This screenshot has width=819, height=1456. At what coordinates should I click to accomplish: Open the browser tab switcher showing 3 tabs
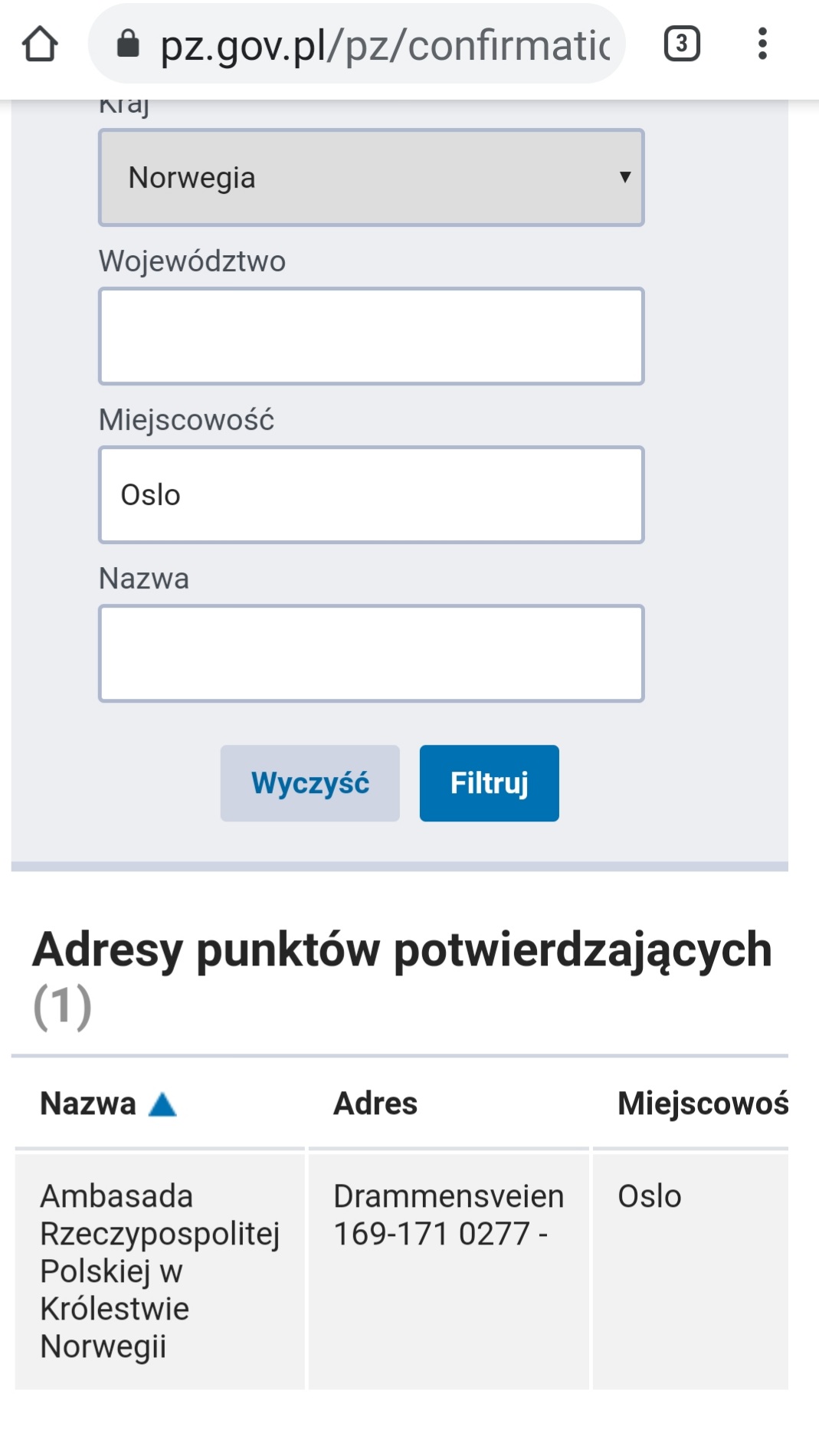[x=681, y=44]
